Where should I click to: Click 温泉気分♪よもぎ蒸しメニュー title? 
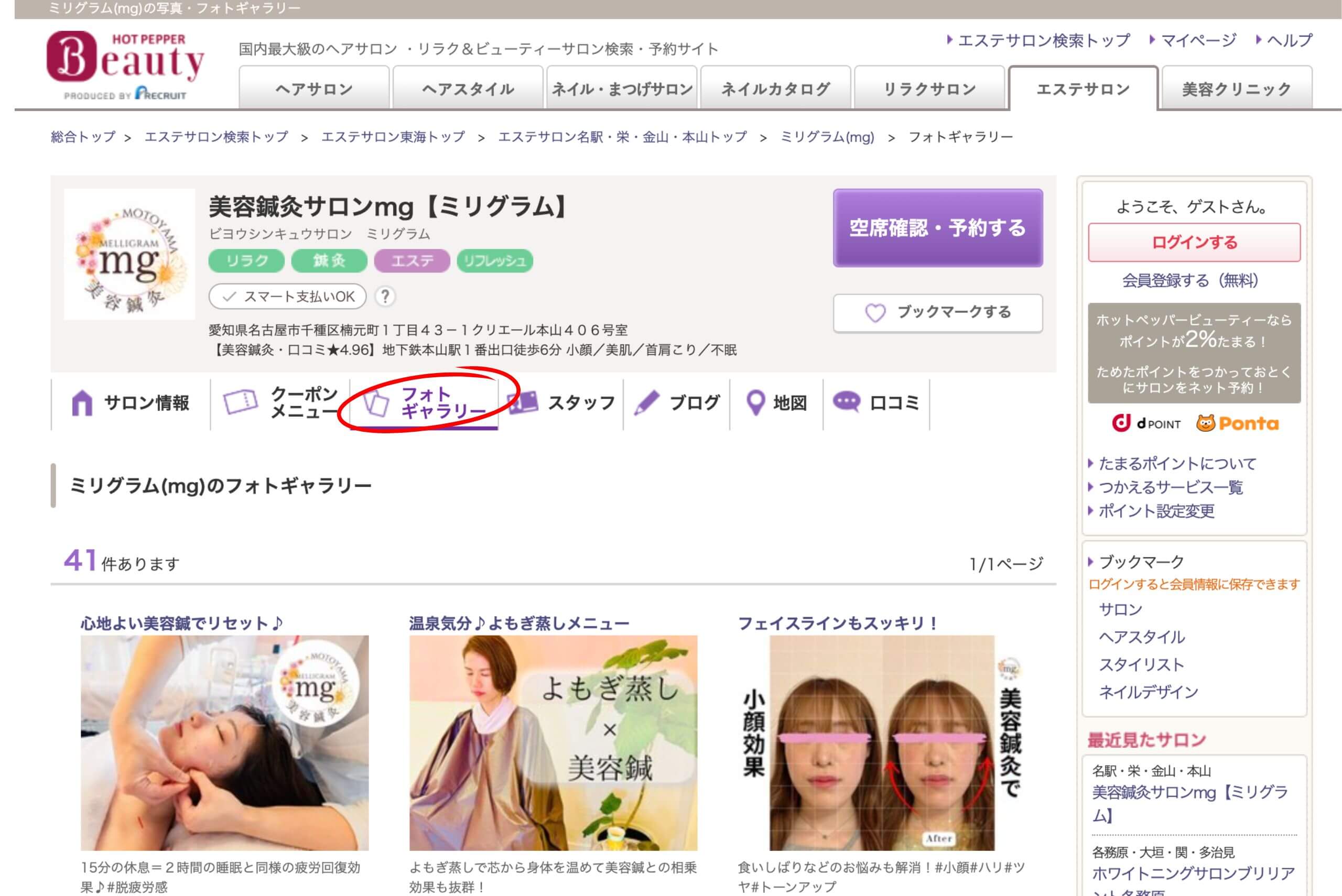(519, 623)
